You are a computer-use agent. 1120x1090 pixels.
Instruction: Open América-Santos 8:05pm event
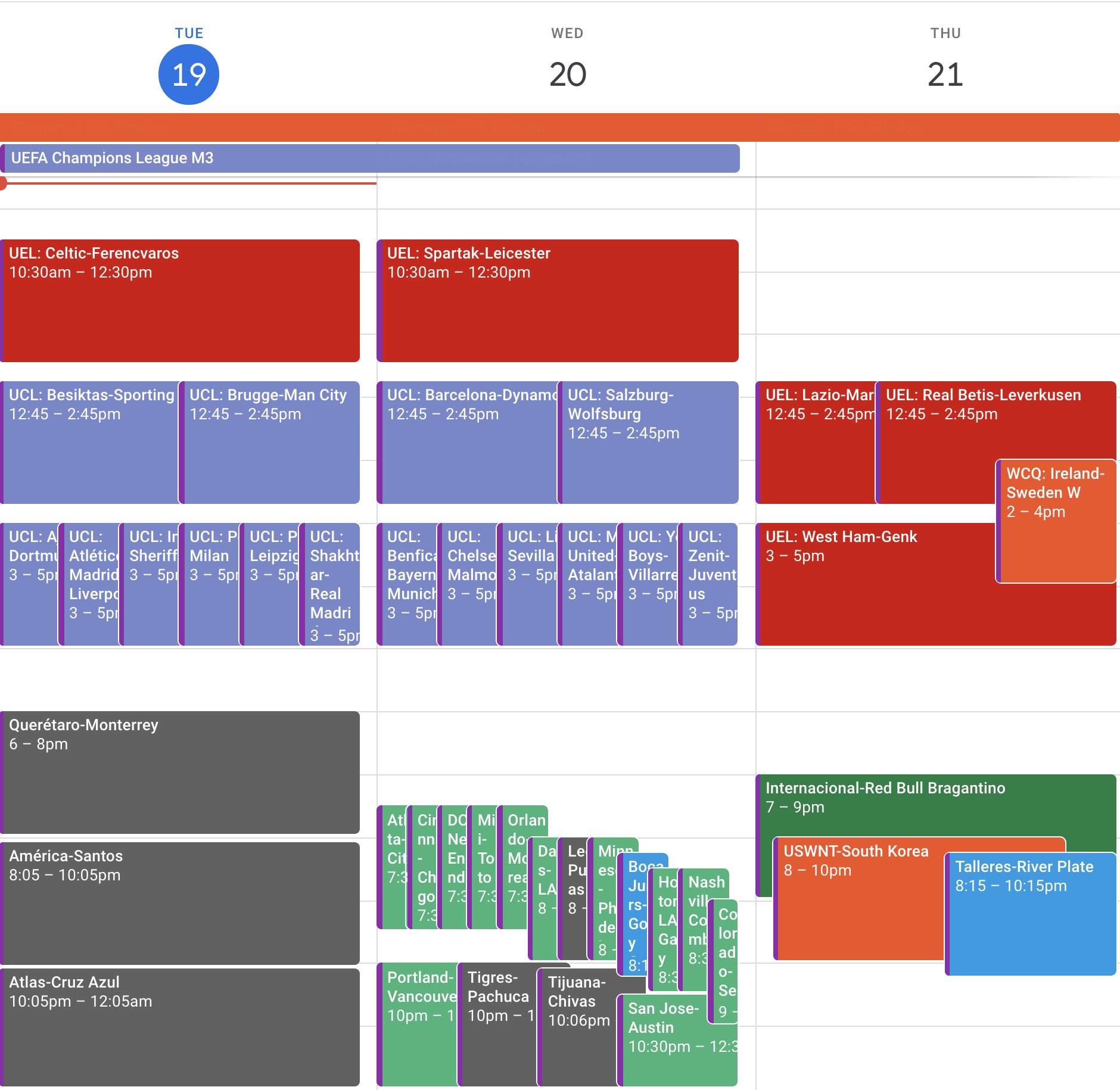coord(180,903)
